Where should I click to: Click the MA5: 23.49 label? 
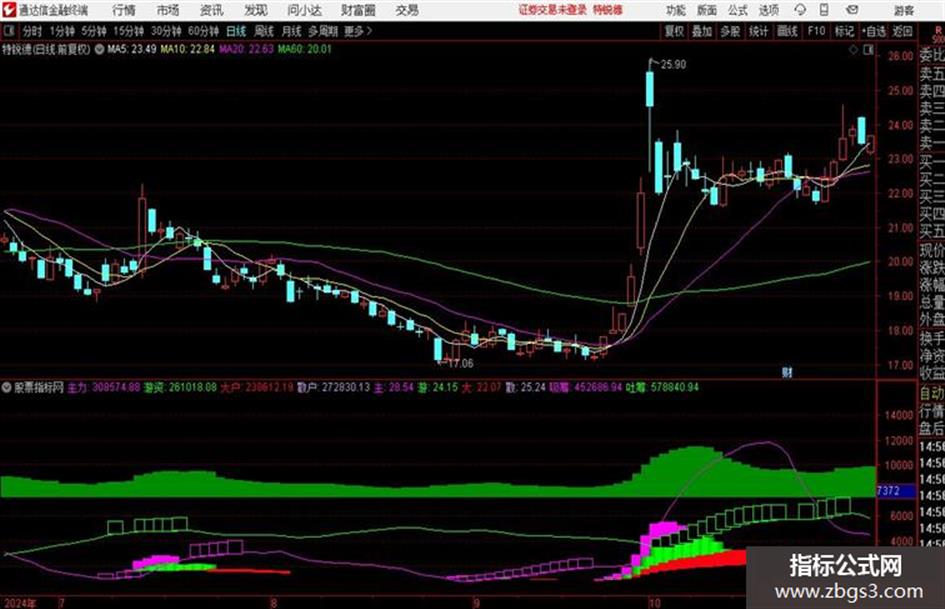click(x=132, y=49)
